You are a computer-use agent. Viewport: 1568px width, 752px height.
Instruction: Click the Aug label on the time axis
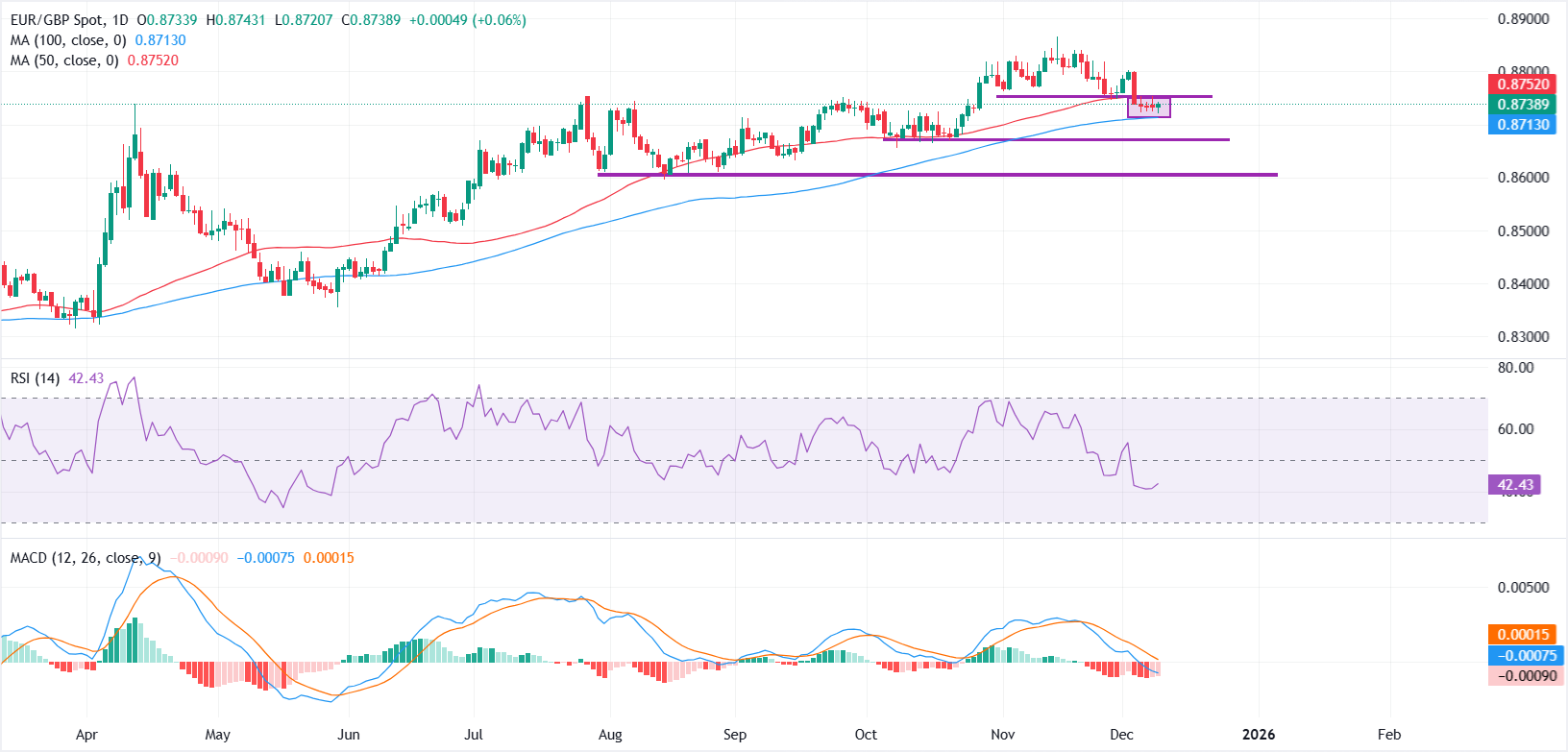tap(610, 735)
